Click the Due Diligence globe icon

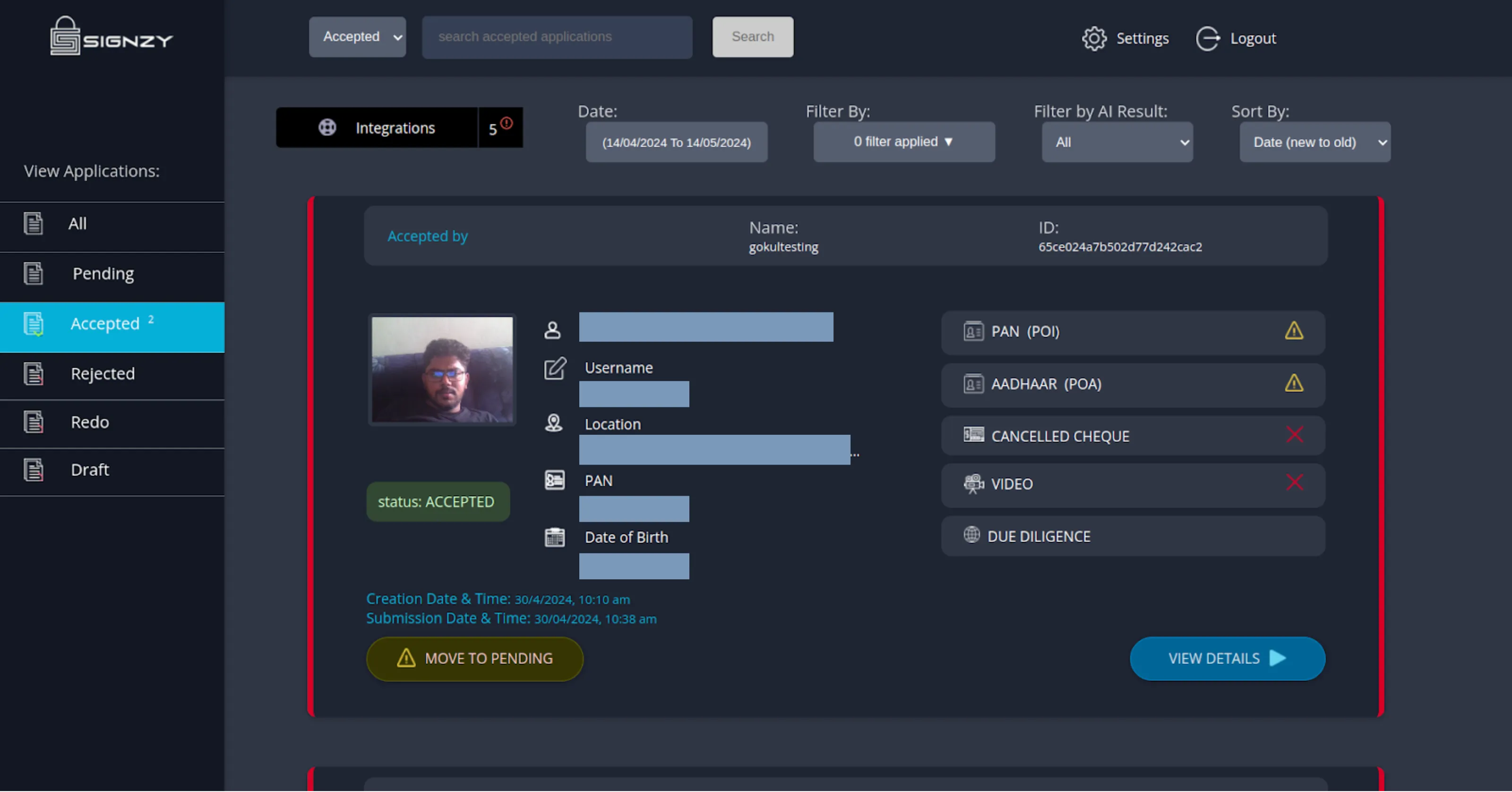pyautogui.click(x=972, y=535)
